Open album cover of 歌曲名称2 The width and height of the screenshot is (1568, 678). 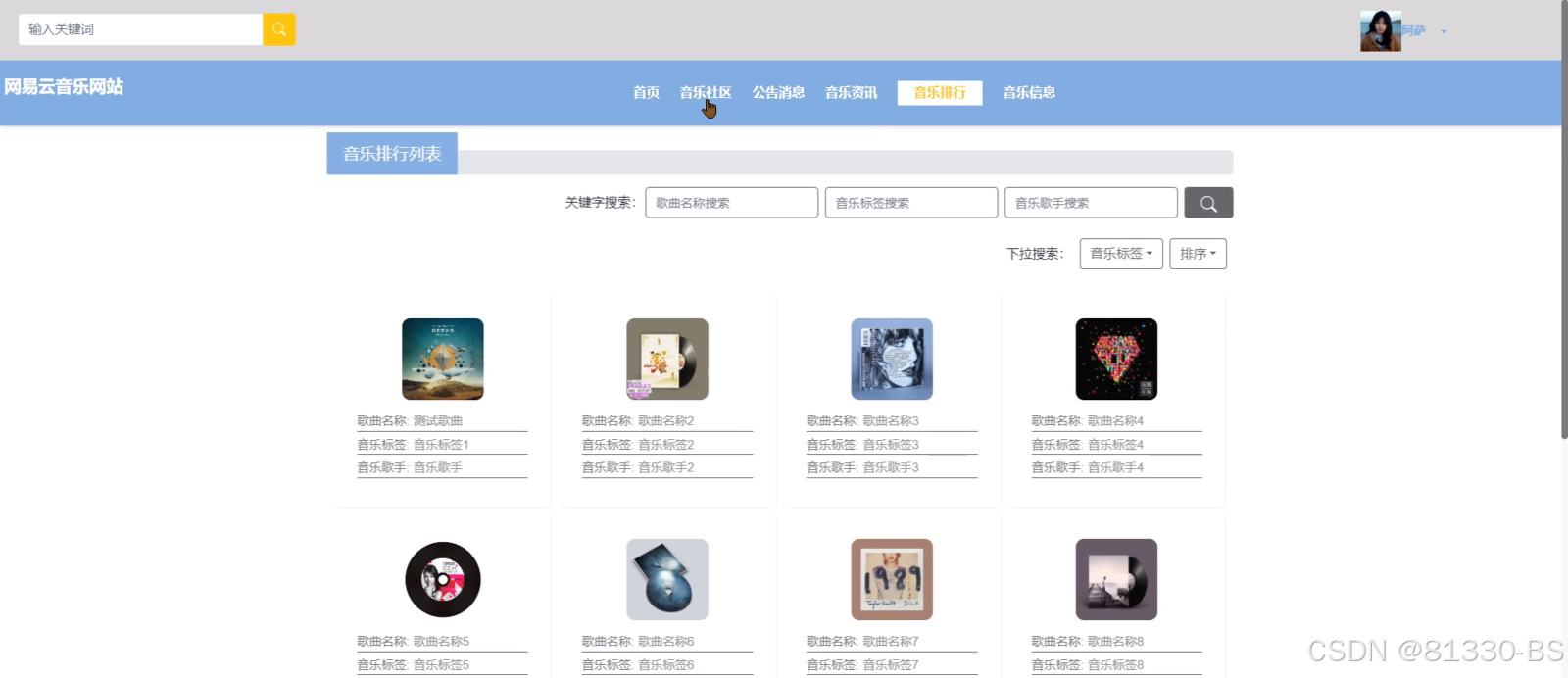click(667, 359)
